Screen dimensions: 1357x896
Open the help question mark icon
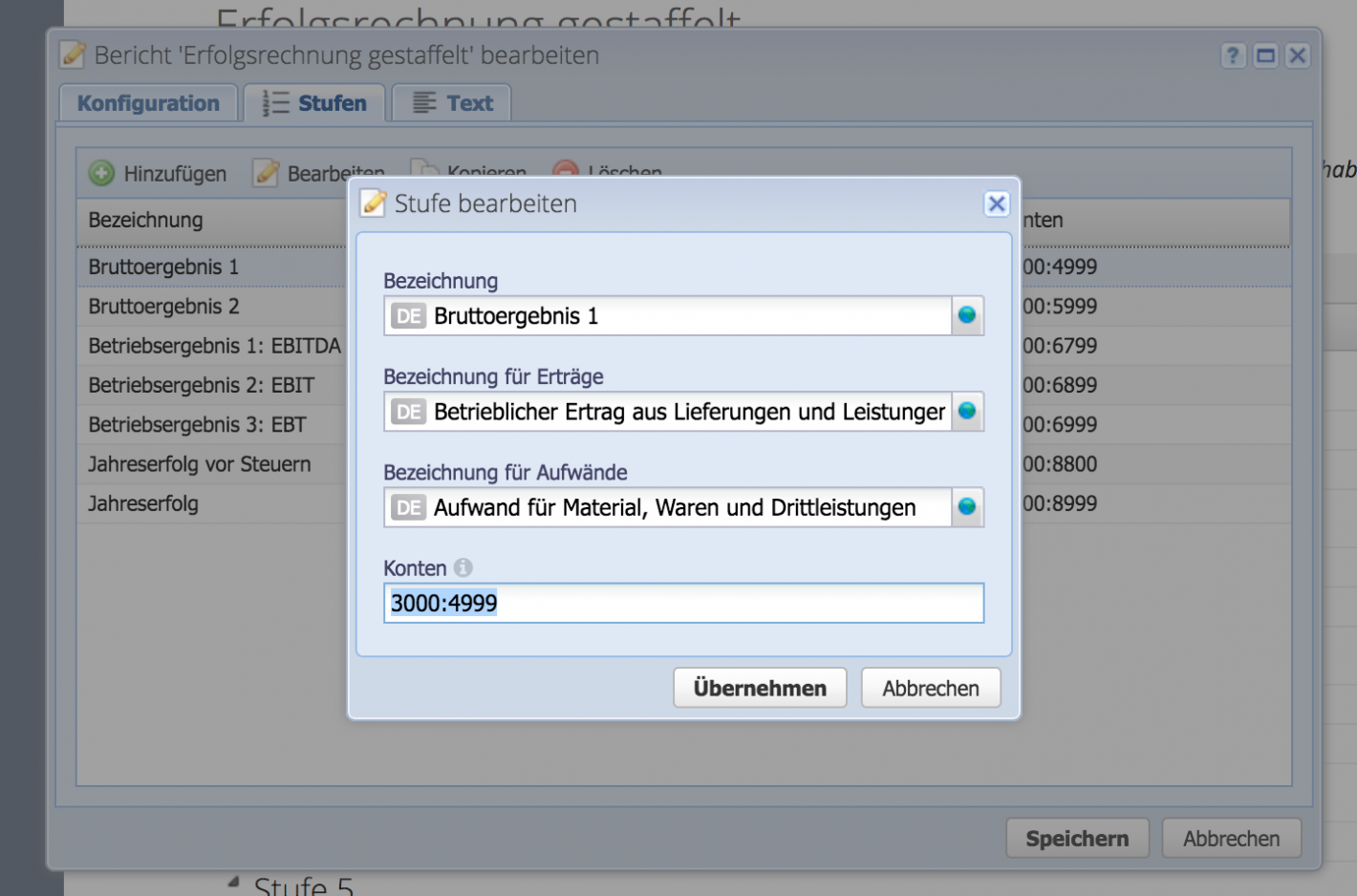[x=1233, y=55]
